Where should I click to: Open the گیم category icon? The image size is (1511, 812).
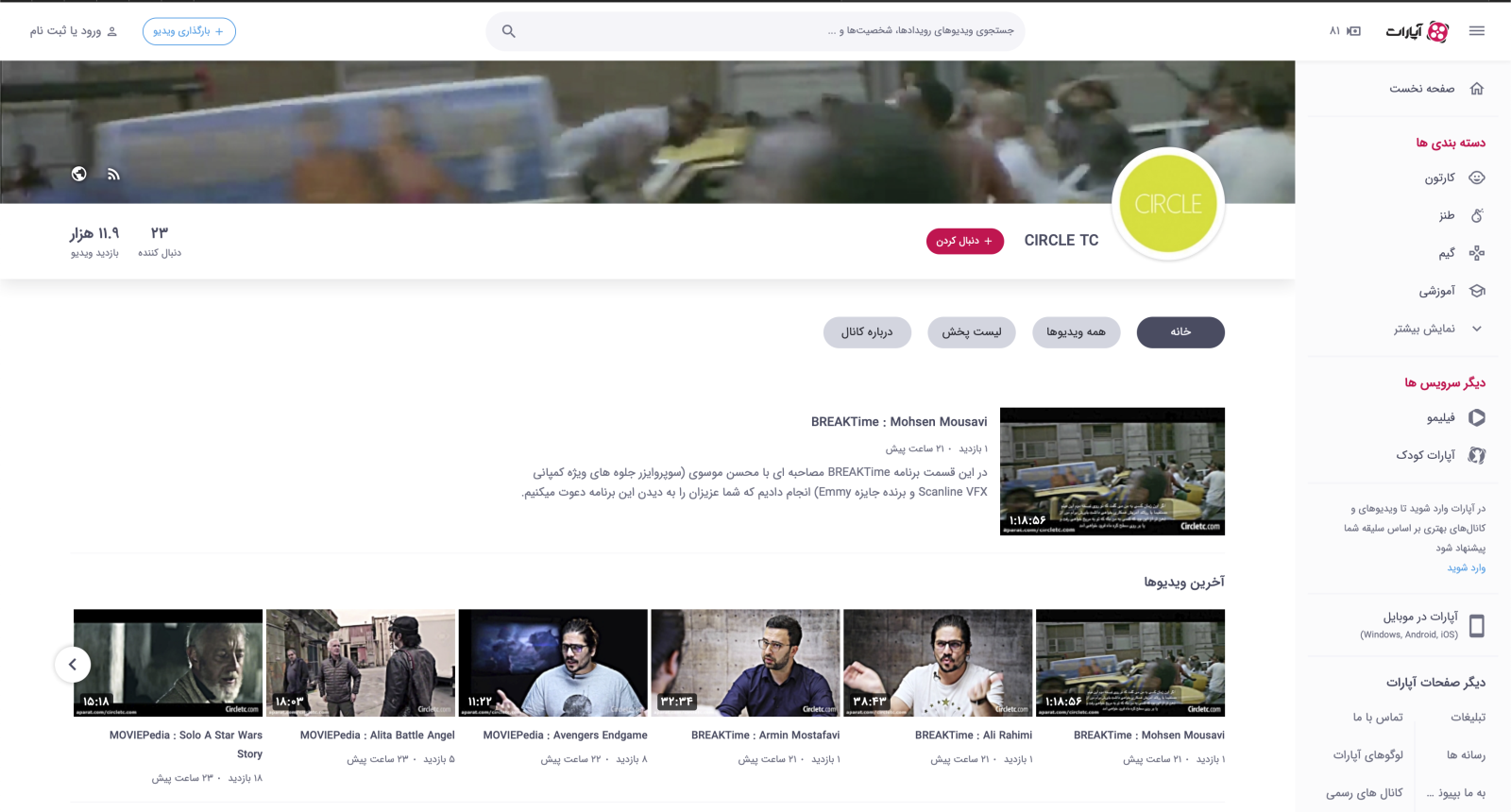click(1477, 253)
